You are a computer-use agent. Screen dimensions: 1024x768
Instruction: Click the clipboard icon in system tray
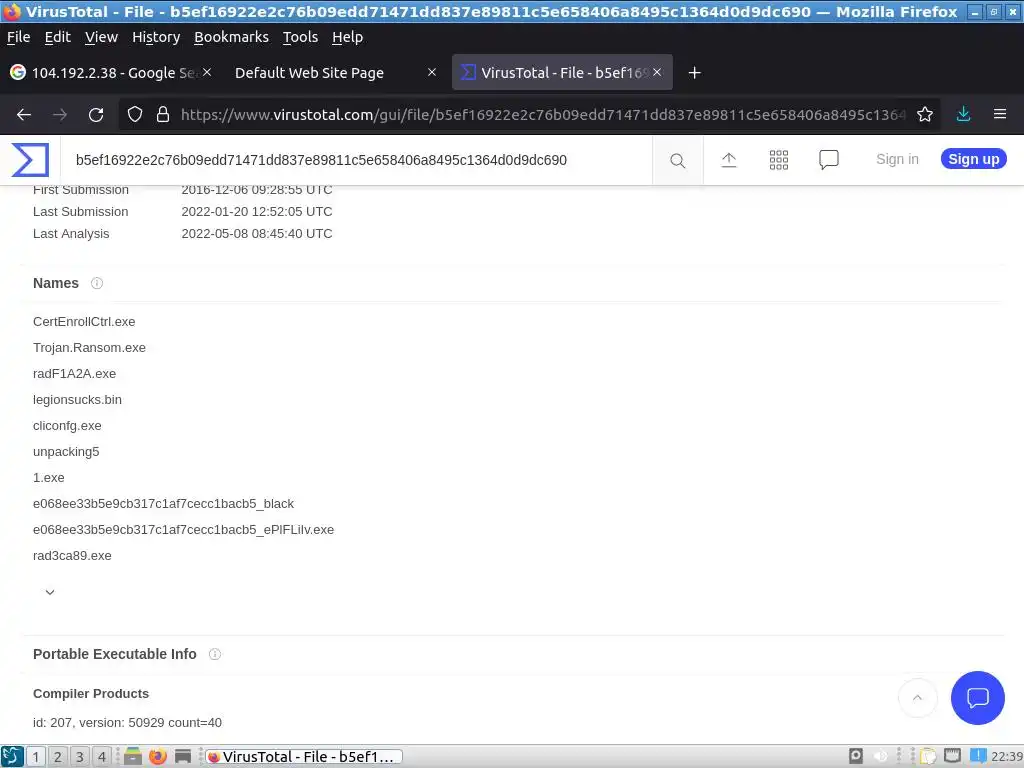click(928, 756)
